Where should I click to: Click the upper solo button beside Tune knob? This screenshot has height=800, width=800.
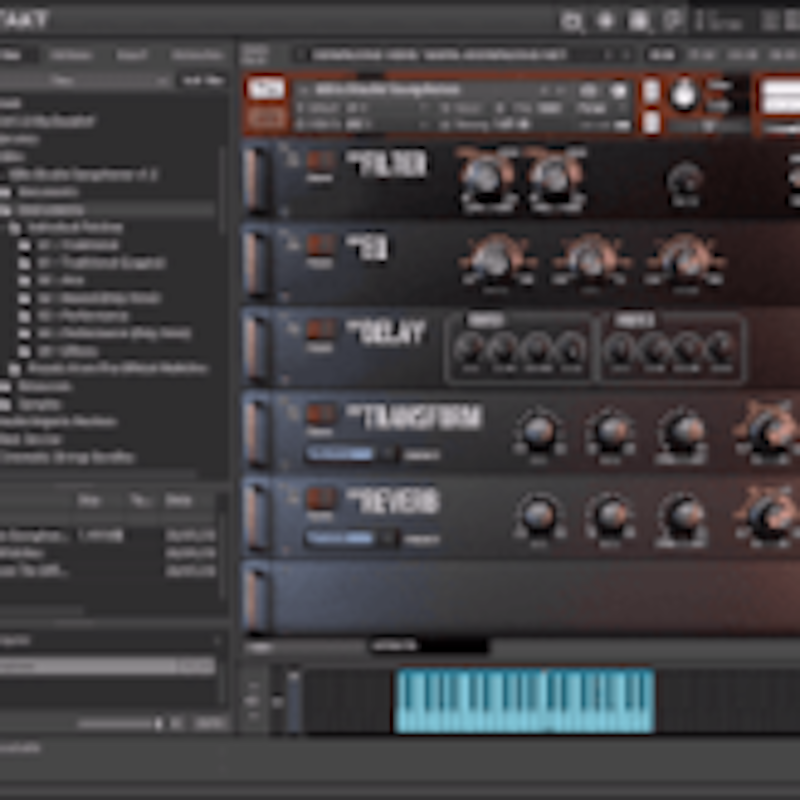point(651,91)
